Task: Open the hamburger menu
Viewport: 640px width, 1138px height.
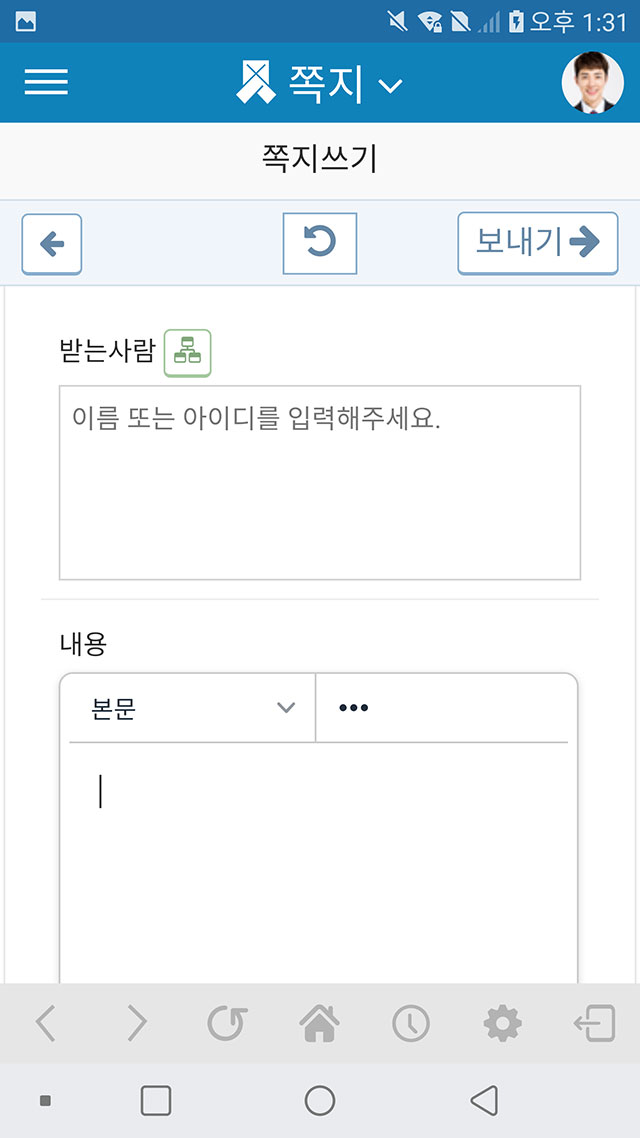Action: tap(46, 82)
